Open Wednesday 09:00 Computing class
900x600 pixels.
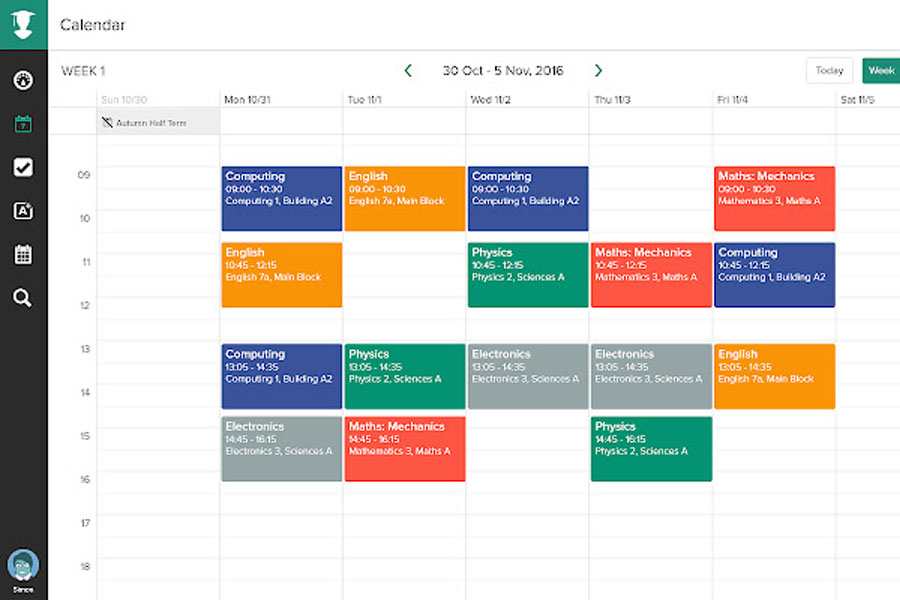tap(528, 199)
